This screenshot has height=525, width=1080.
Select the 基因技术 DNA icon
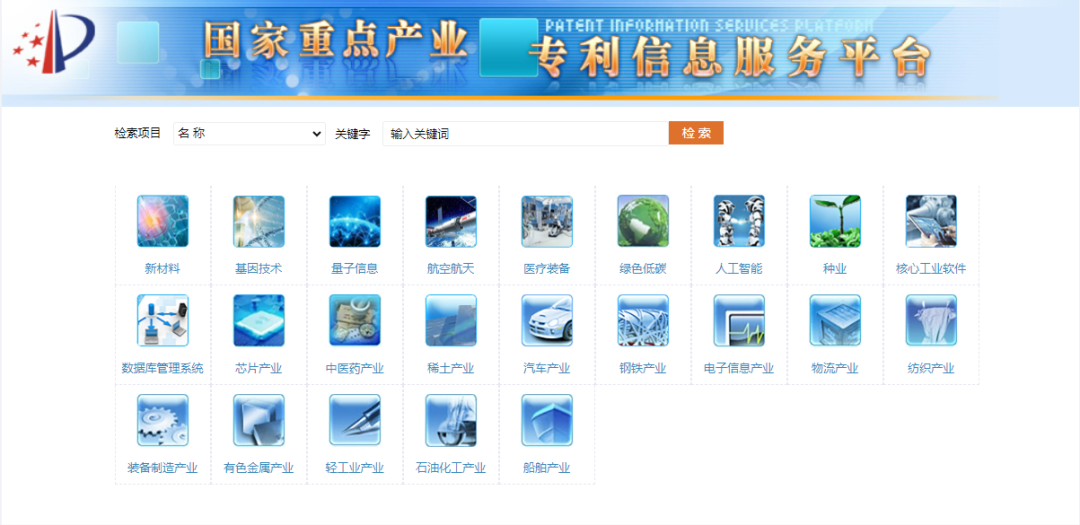[x=258, y=221]
